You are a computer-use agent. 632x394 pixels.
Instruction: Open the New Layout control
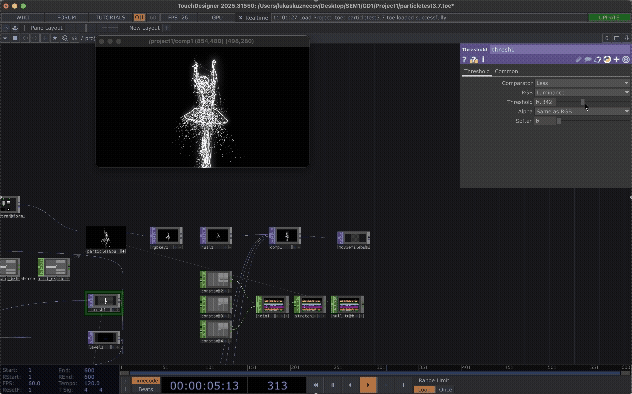(144, 28)
